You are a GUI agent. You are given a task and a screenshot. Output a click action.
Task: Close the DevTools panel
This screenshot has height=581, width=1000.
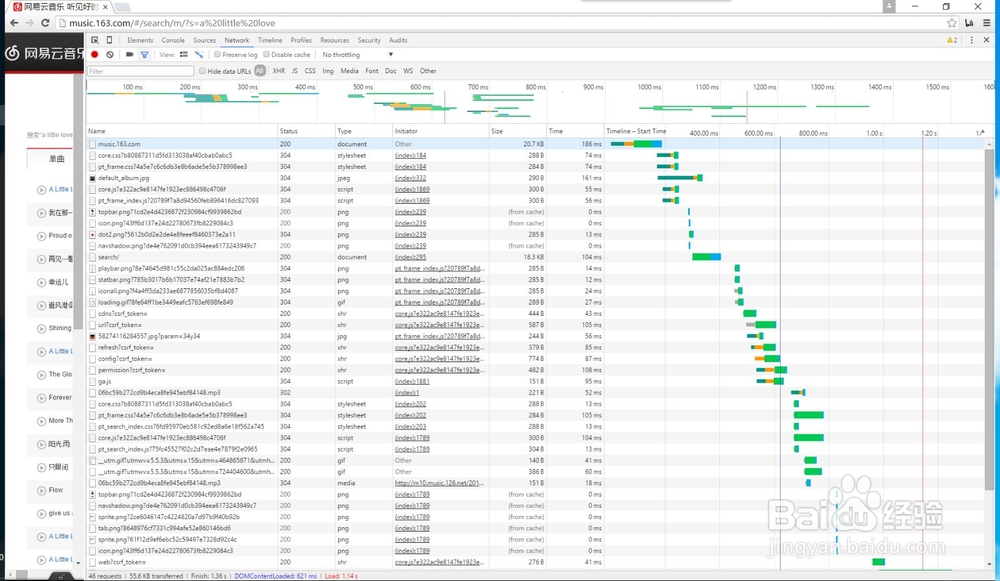click(x=986, y=40)
